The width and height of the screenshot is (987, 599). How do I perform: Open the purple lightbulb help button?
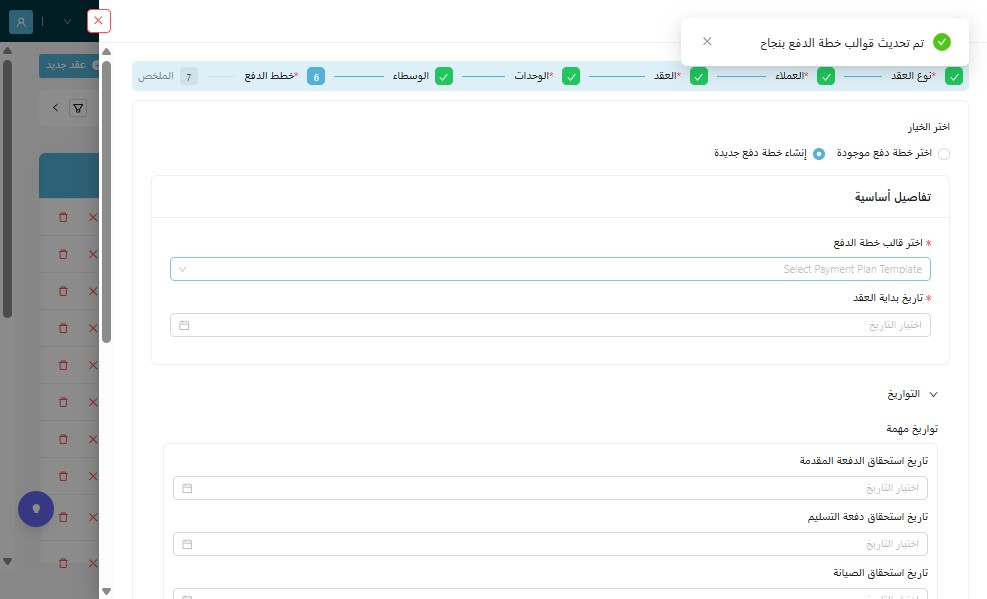point(36,508)
